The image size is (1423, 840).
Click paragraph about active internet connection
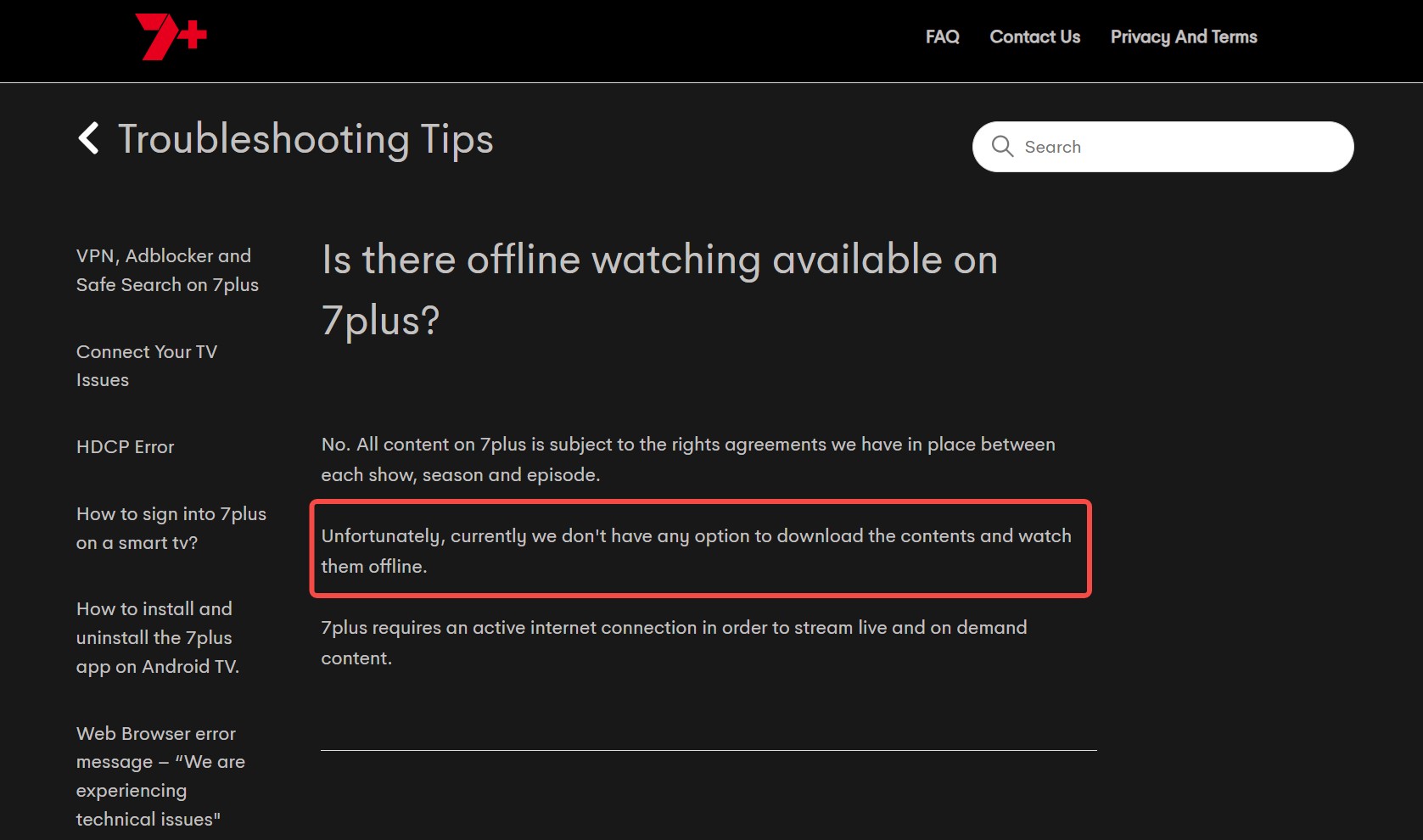[674, 642]
